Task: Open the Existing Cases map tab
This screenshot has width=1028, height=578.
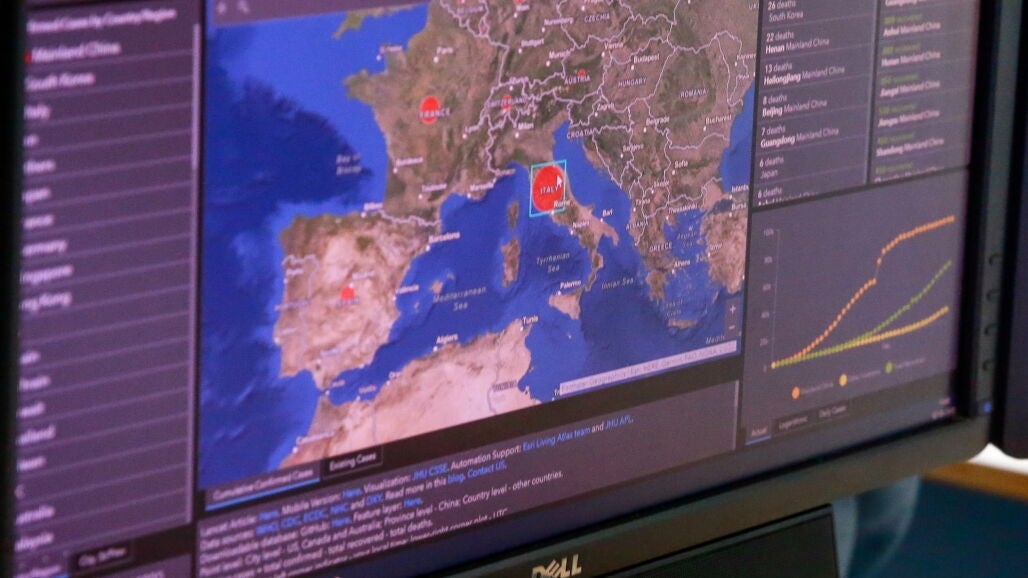Action: pyautogui.click(x=353, y=462)
